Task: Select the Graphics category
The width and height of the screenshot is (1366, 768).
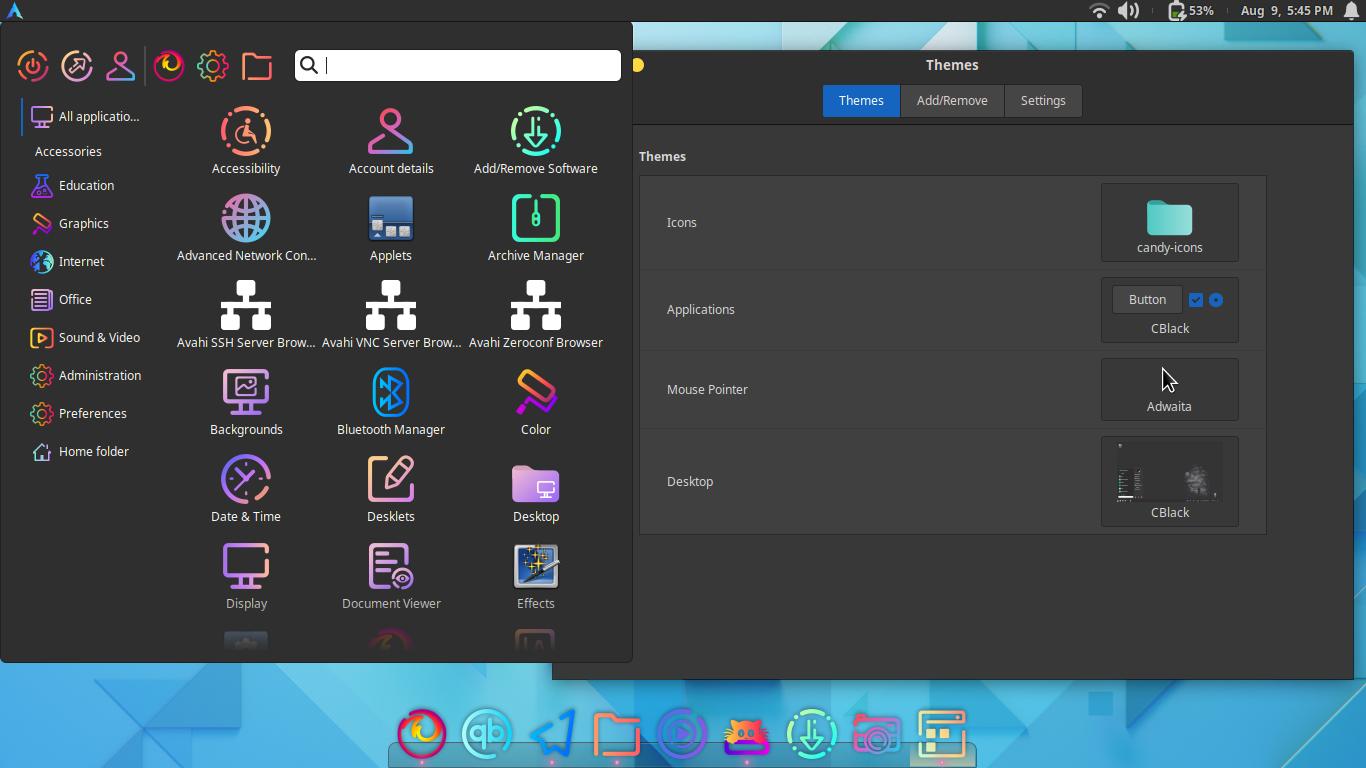Action: (83, 224)
